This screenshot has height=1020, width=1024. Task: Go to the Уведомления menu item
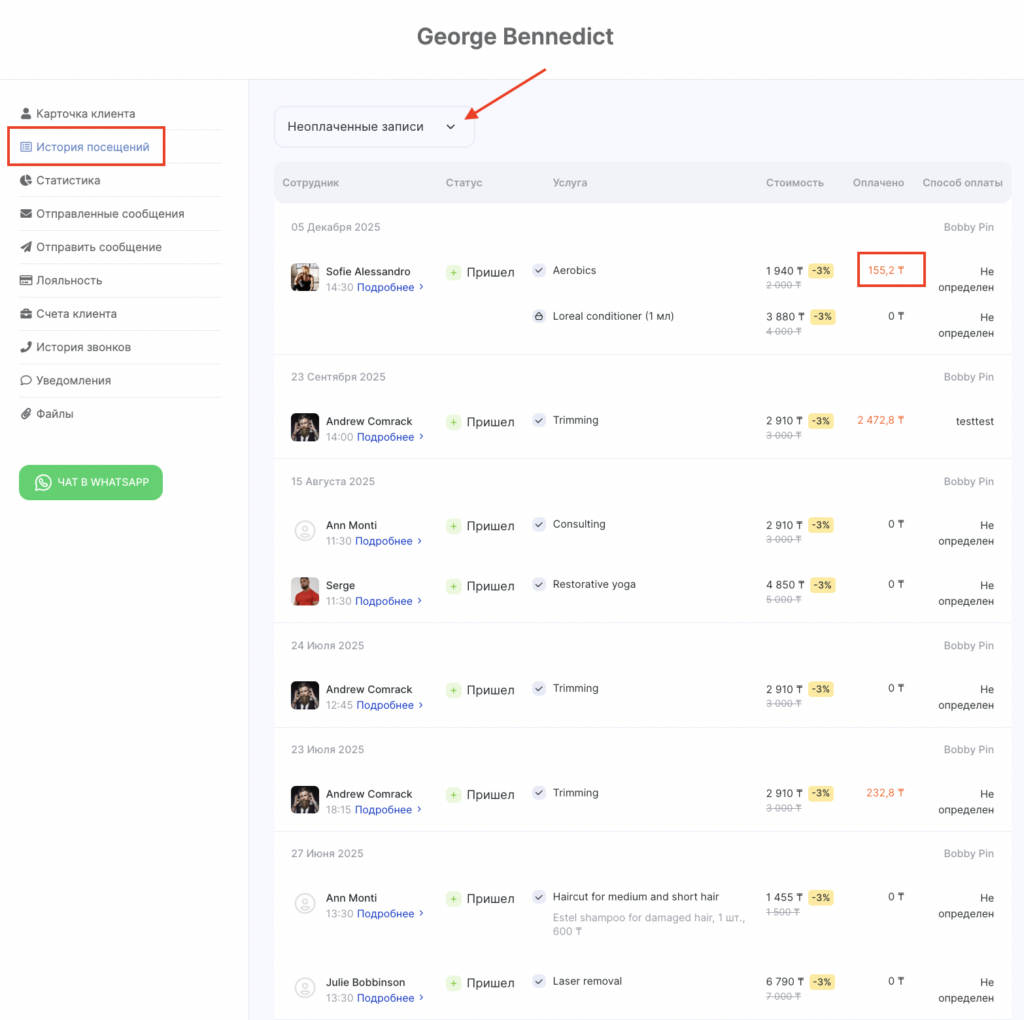coord(73,381)
